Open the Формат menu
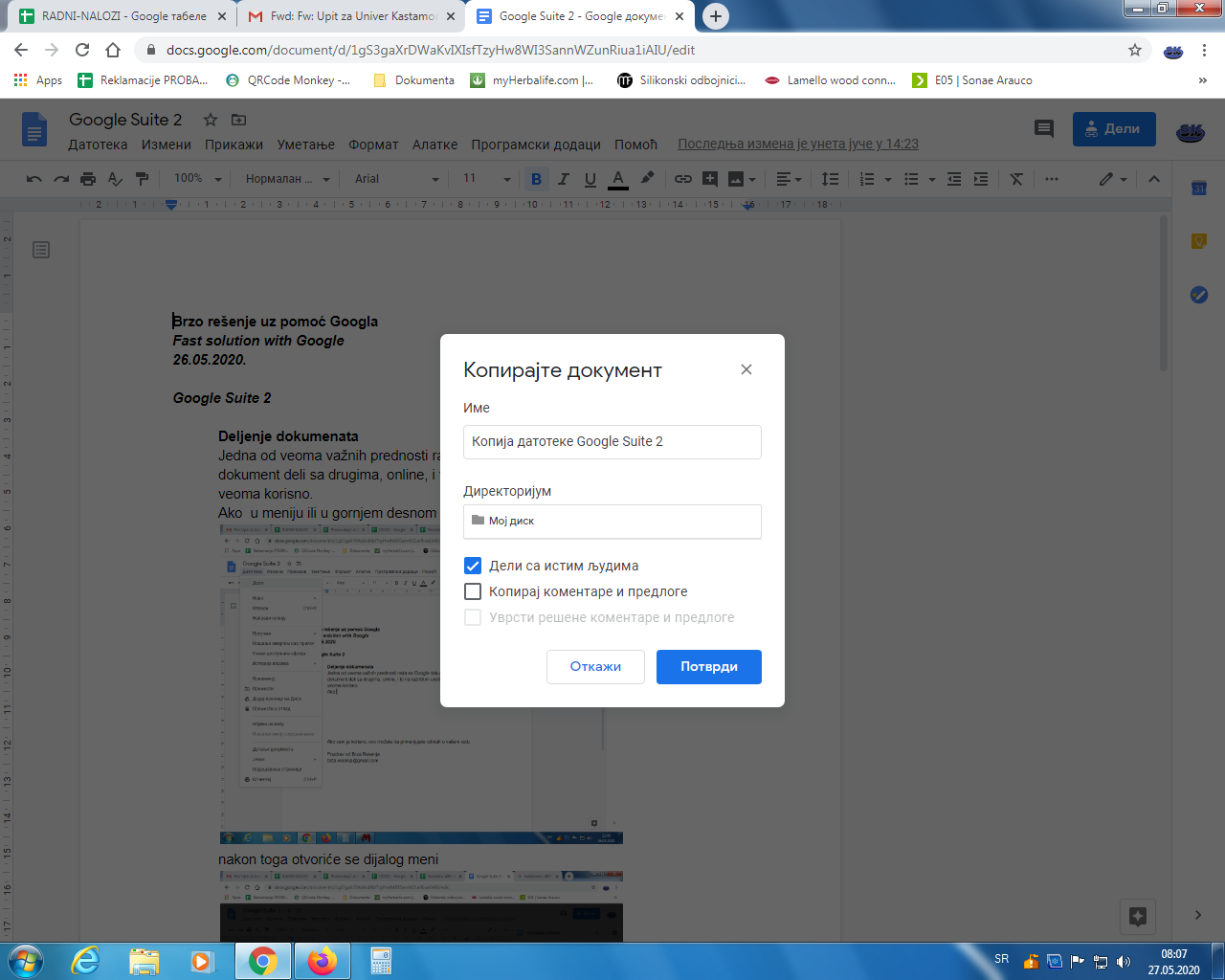 (x=373, y=145)
